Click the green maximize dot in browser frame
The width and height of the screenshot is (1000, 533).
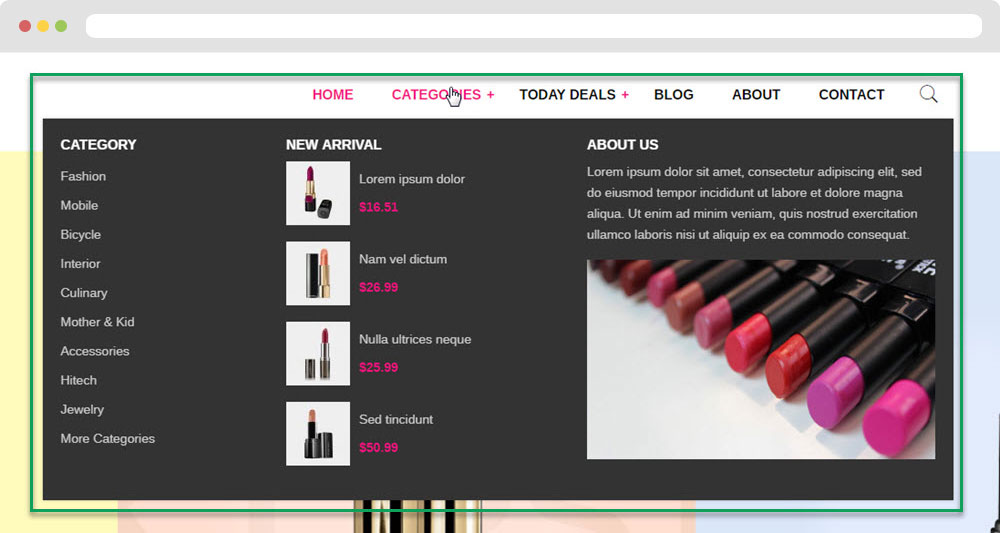tap(61, 26)
